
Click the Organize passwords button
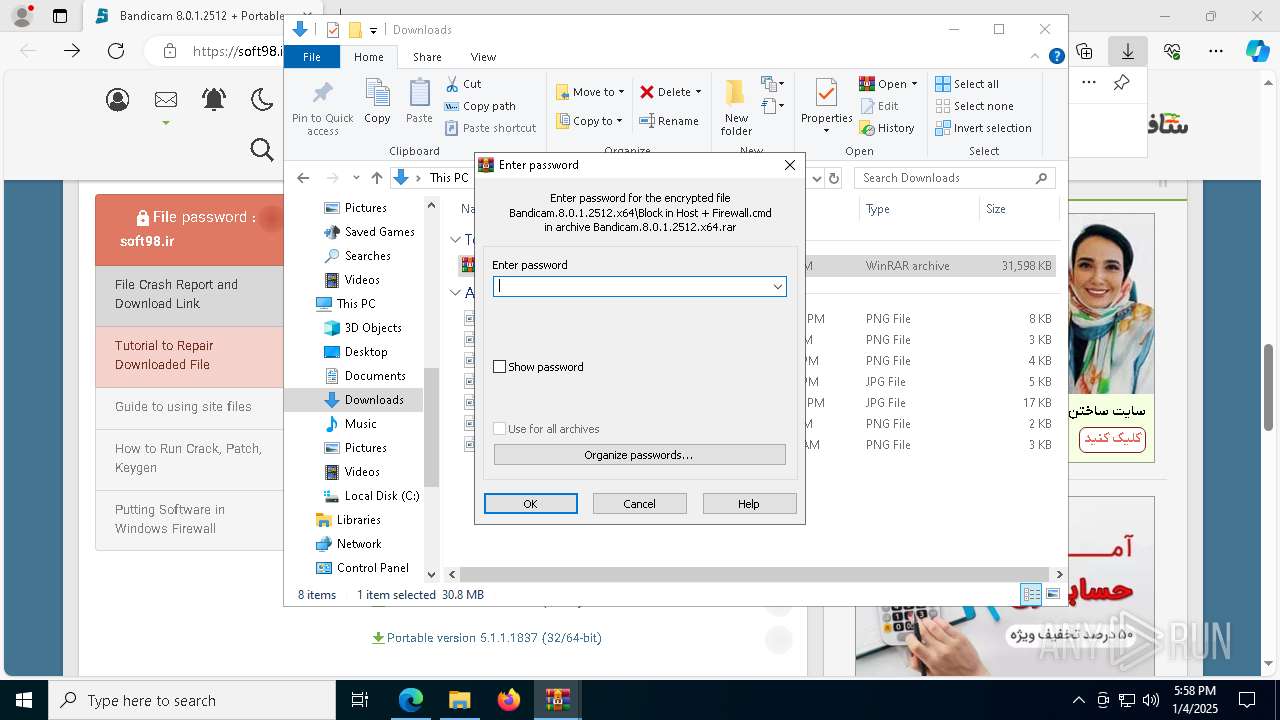point(639,455)
